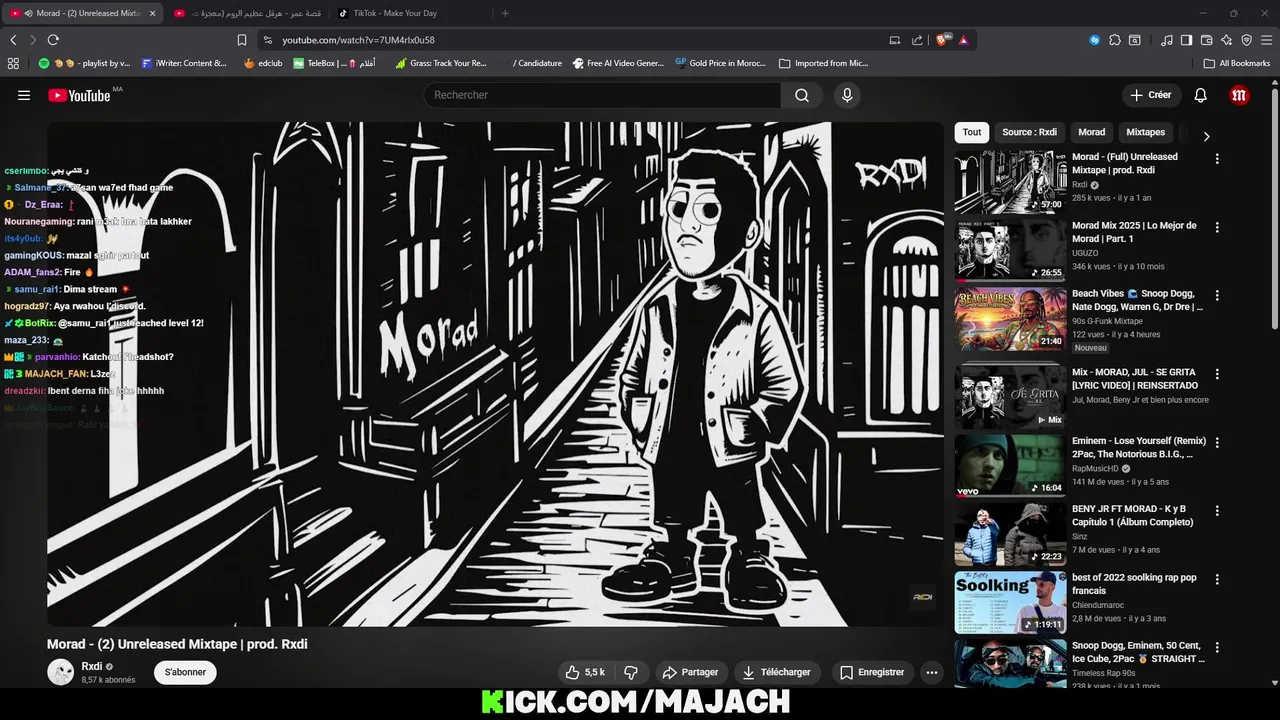Open the media control music note icon

(1167, 40)
